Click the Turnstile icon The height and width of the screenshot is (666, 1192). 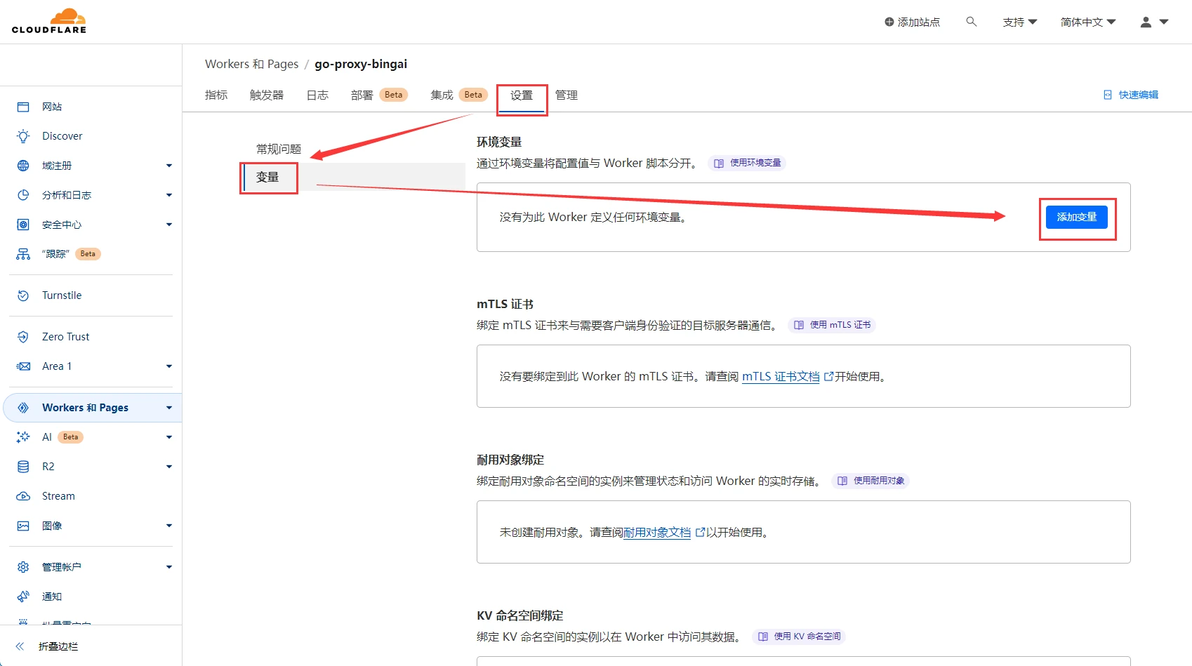pos(24,295)
